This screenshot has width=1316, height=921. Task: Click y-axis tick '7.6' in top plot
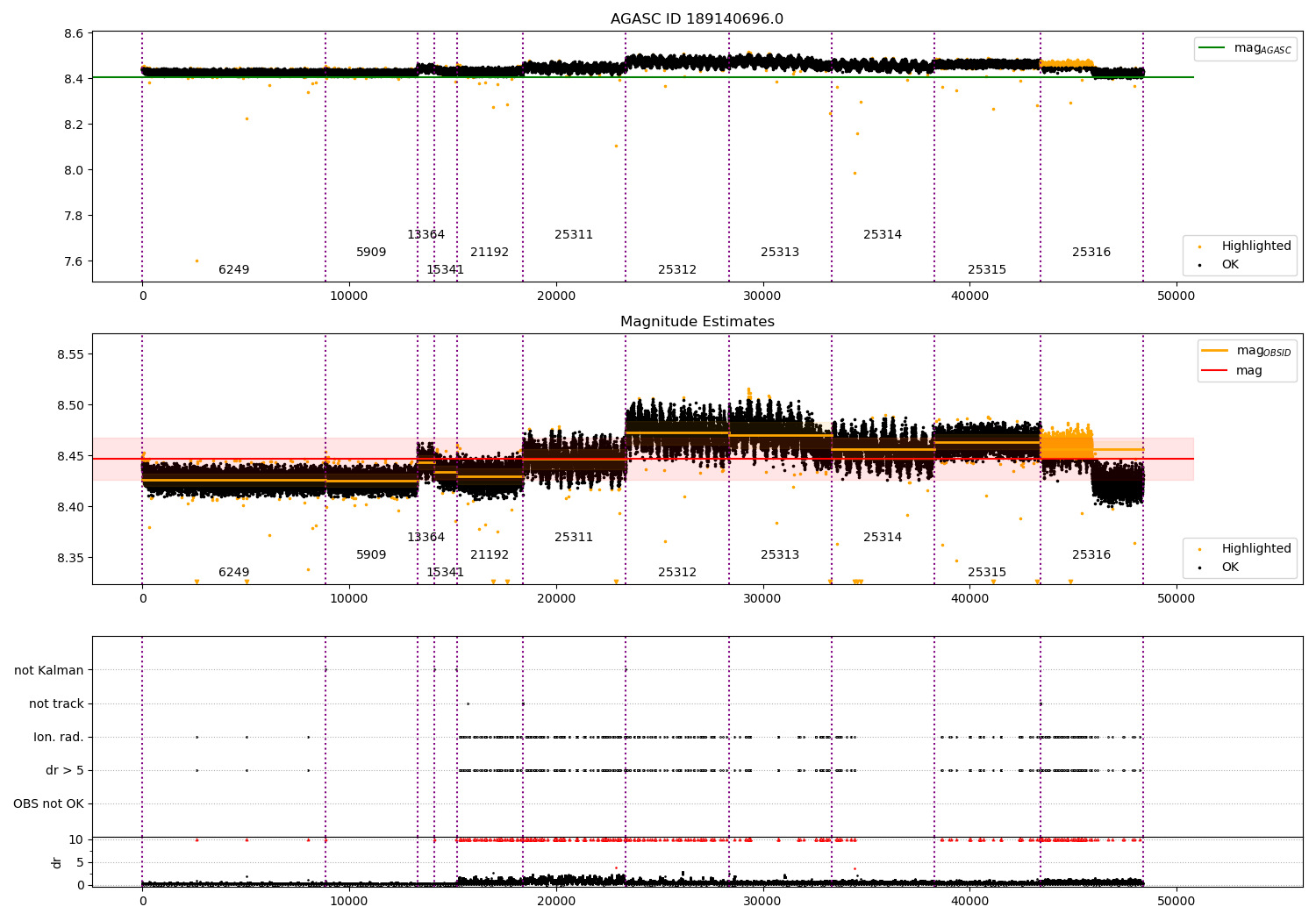[x=74, y=261]
